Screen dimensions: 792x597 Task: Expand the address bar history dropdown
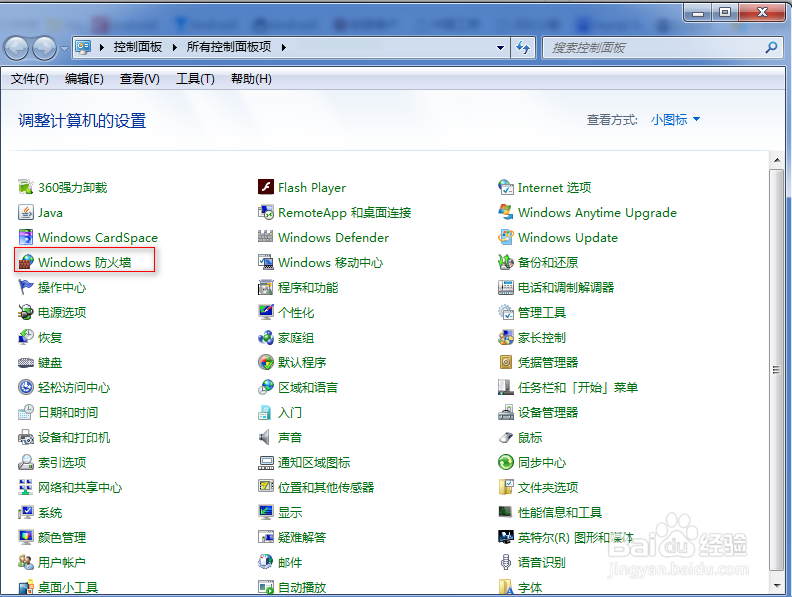500,47
